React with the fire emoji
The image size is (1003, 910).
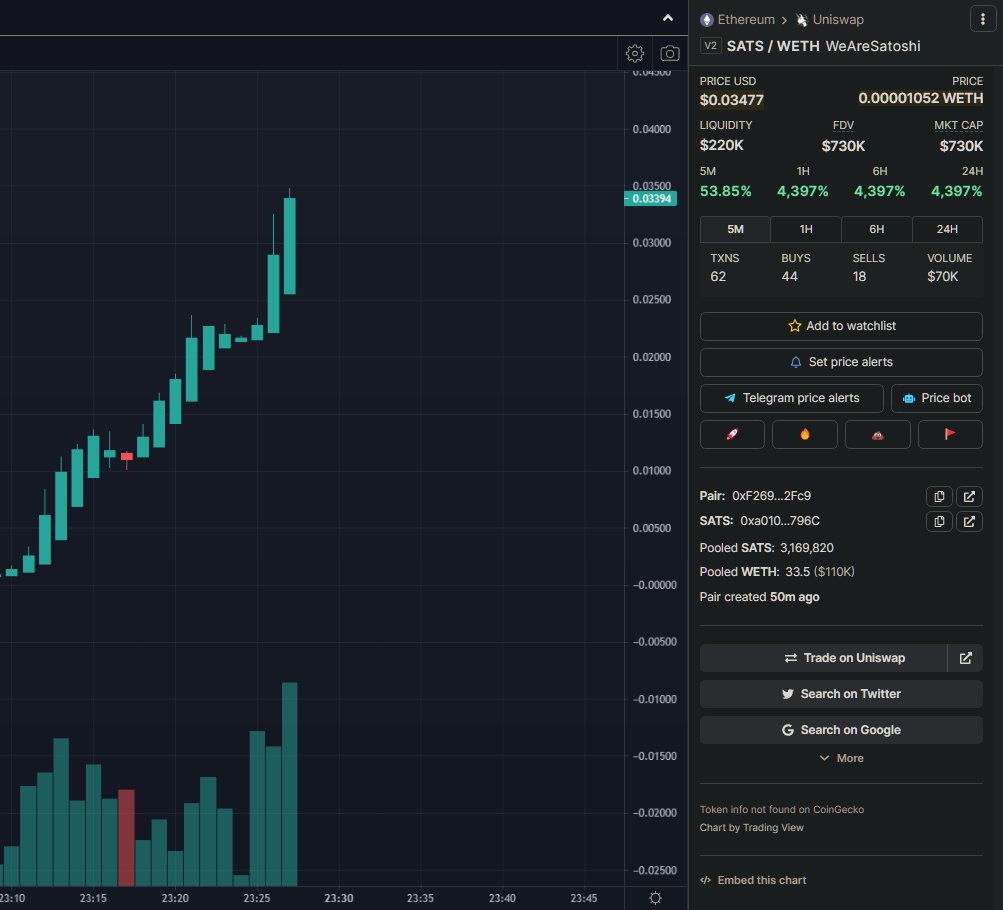pos(805,434)
